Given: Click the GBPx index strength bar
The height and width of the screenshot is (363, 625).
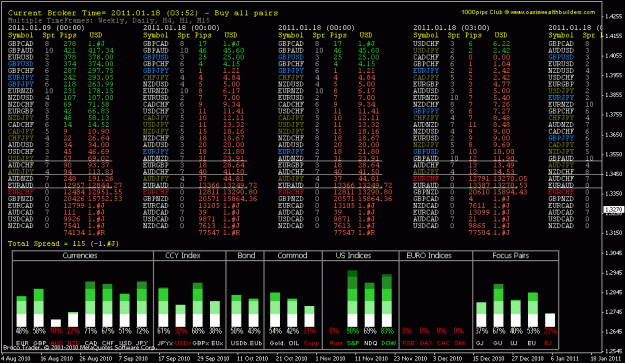Looking at the screenshot, I should (x=198, y=305).
